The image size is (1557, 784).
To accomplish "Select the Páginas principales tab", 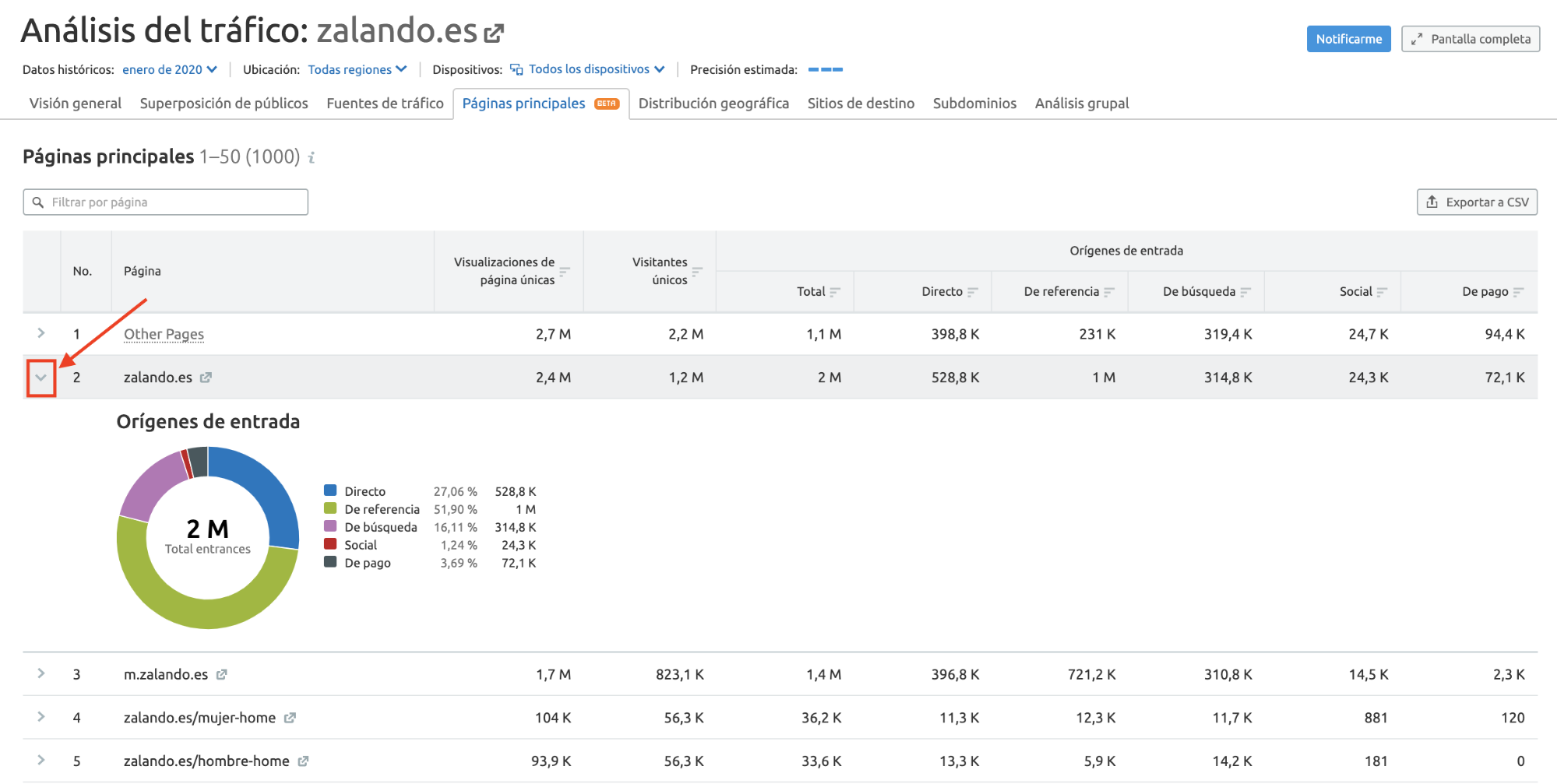I will pyautogui.click(x=541, y=104).
